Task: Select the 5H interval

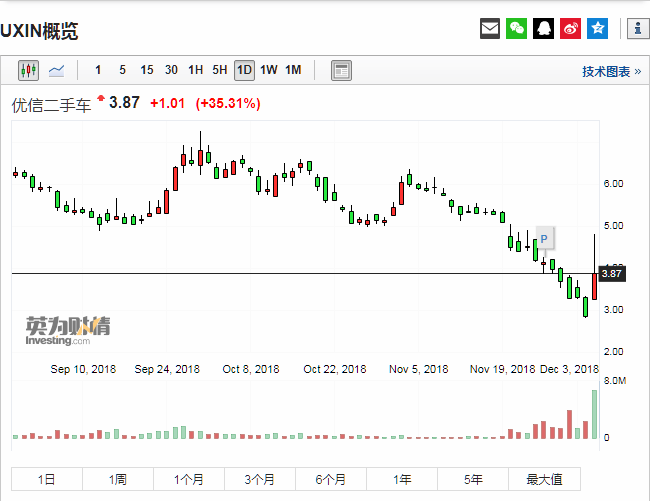Action: pos(220,70)
